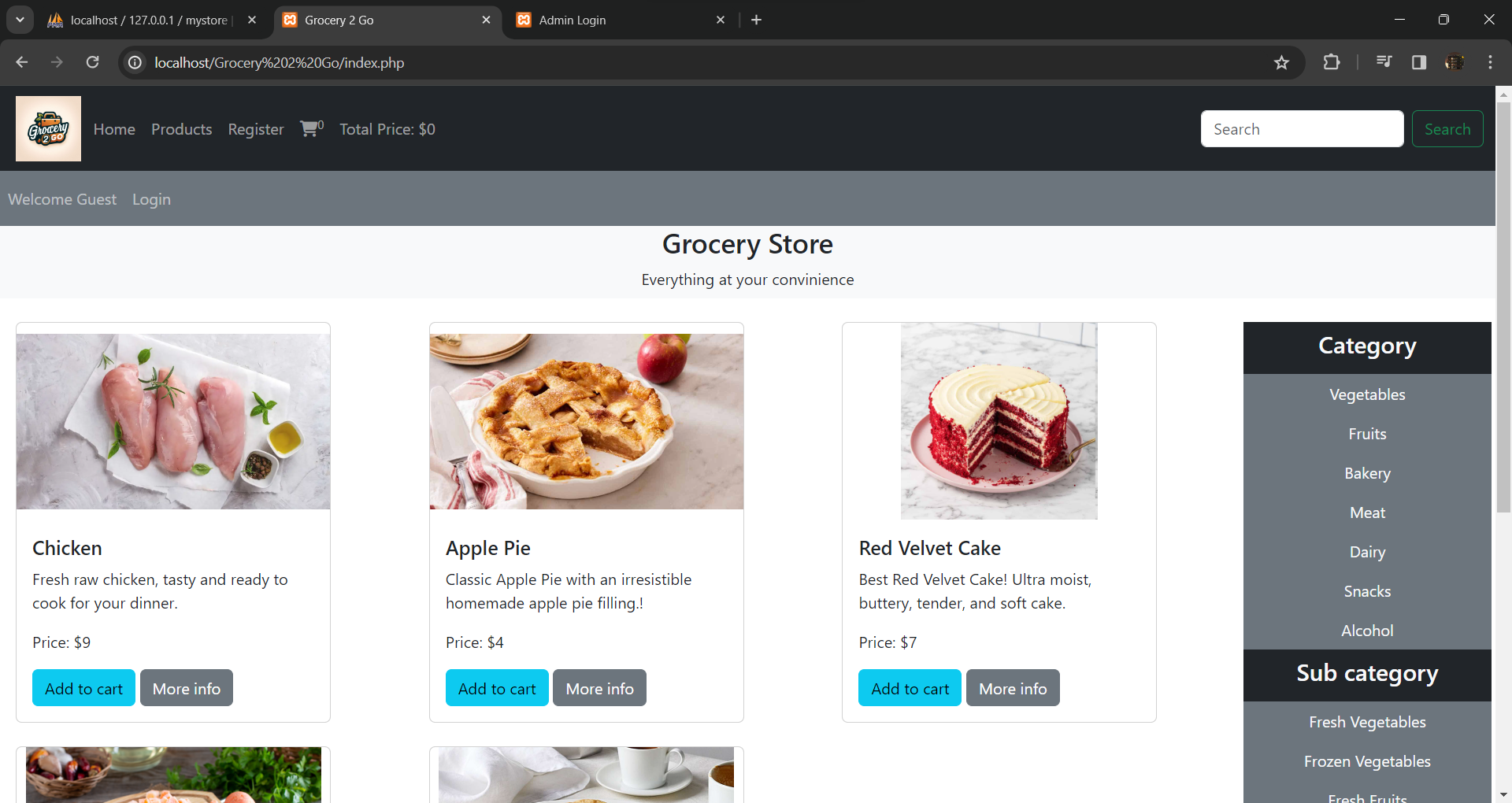Open the shopping cart icon
1512x803 pixels.
[312, 128]
